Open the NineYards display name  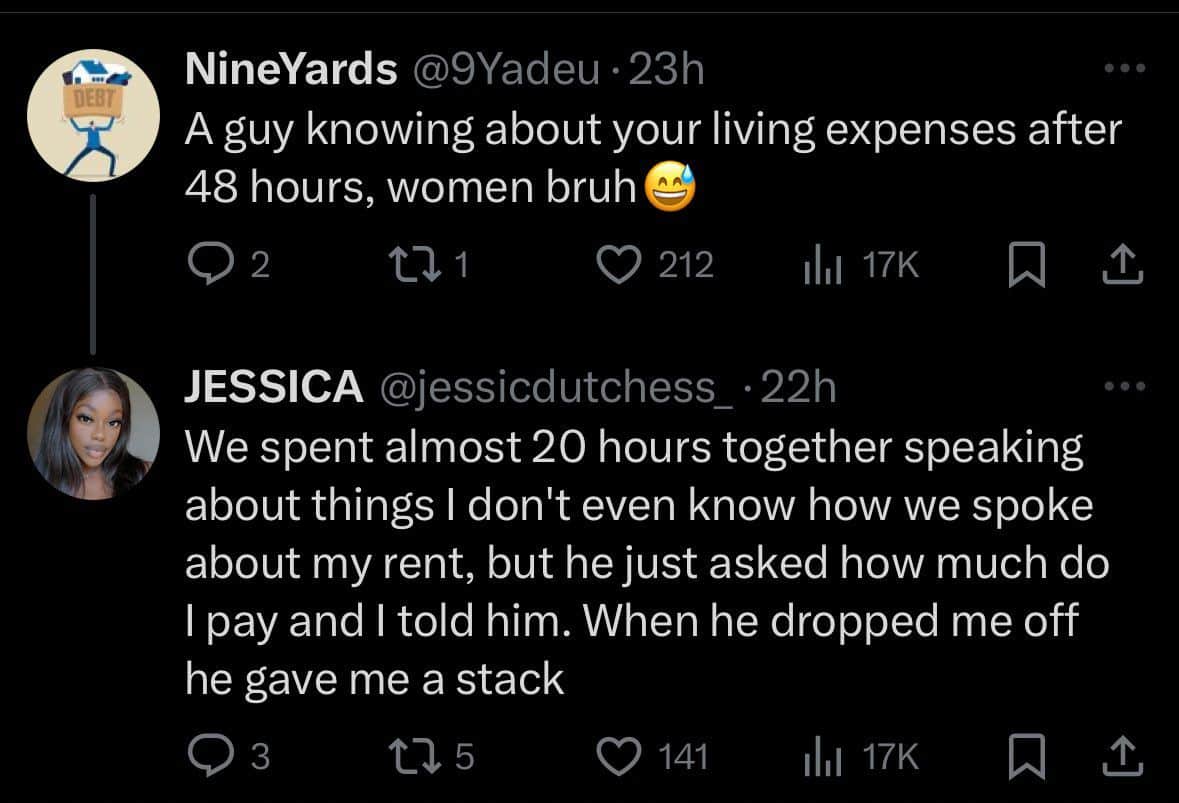[x=290, y=70]
